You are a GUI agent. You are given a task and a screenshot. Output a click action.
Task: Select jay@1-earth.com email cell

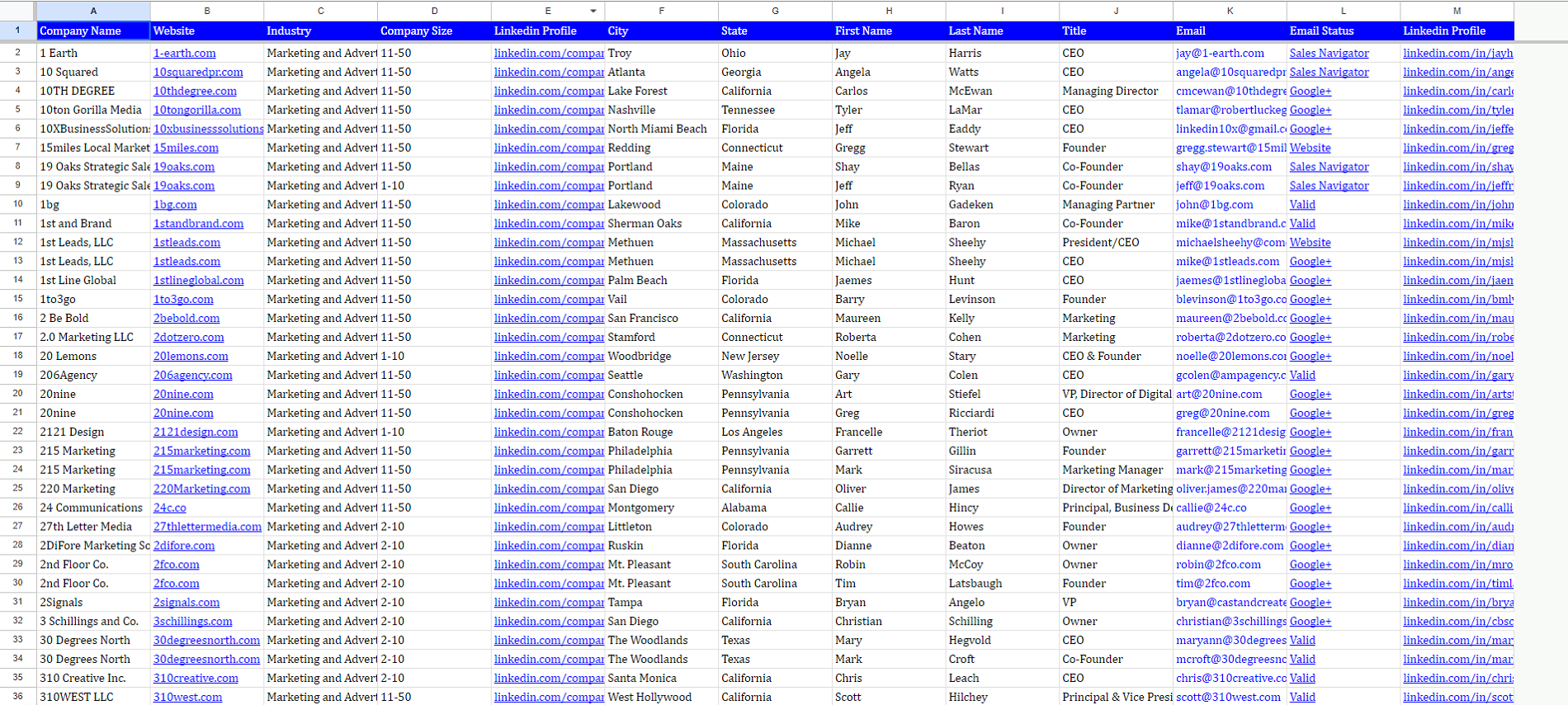[x=1230, y=53]
